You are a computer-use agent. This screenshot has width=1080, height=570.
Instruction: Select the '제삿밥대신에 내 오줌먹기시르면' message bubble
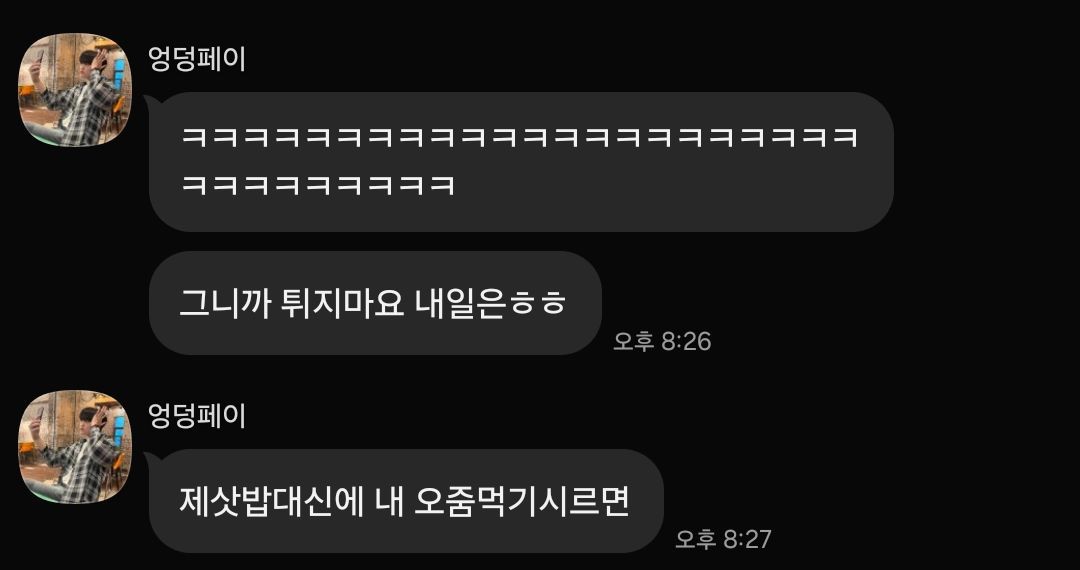click(x=406, y=501)
